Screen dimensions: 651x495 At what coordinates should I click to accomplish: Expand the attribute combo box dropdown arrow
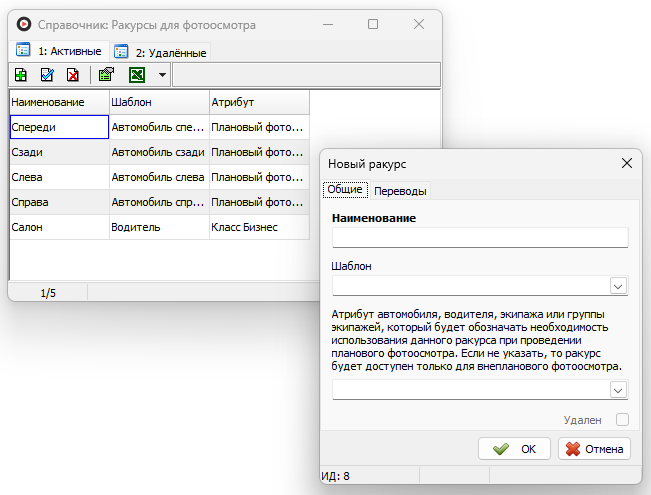[x=618, y=390]
